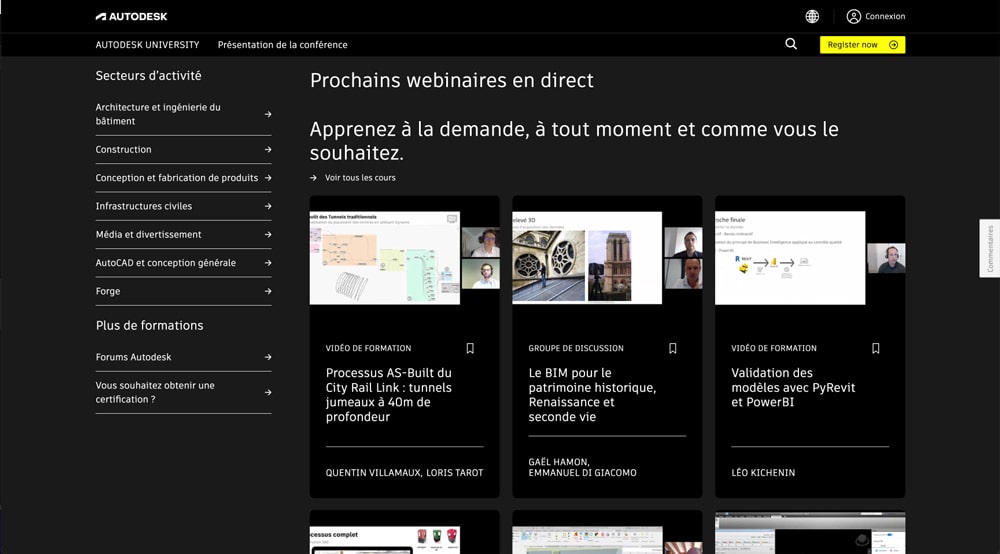Click the Plus de formations heading
The image size is (1000, 554).
(x=149, y=325)
